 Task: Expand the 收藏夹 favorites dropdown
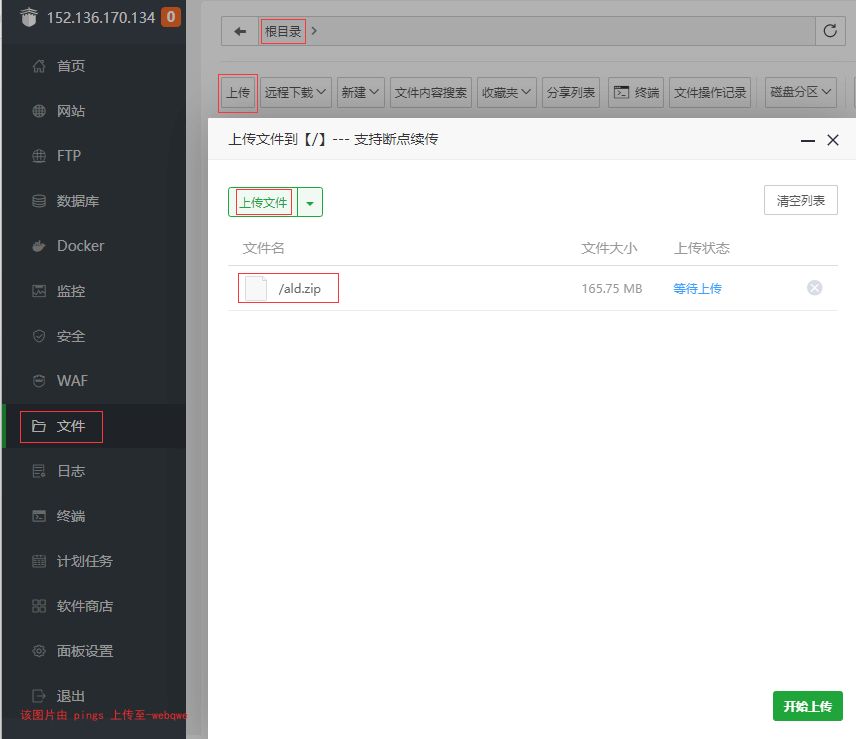506,93
